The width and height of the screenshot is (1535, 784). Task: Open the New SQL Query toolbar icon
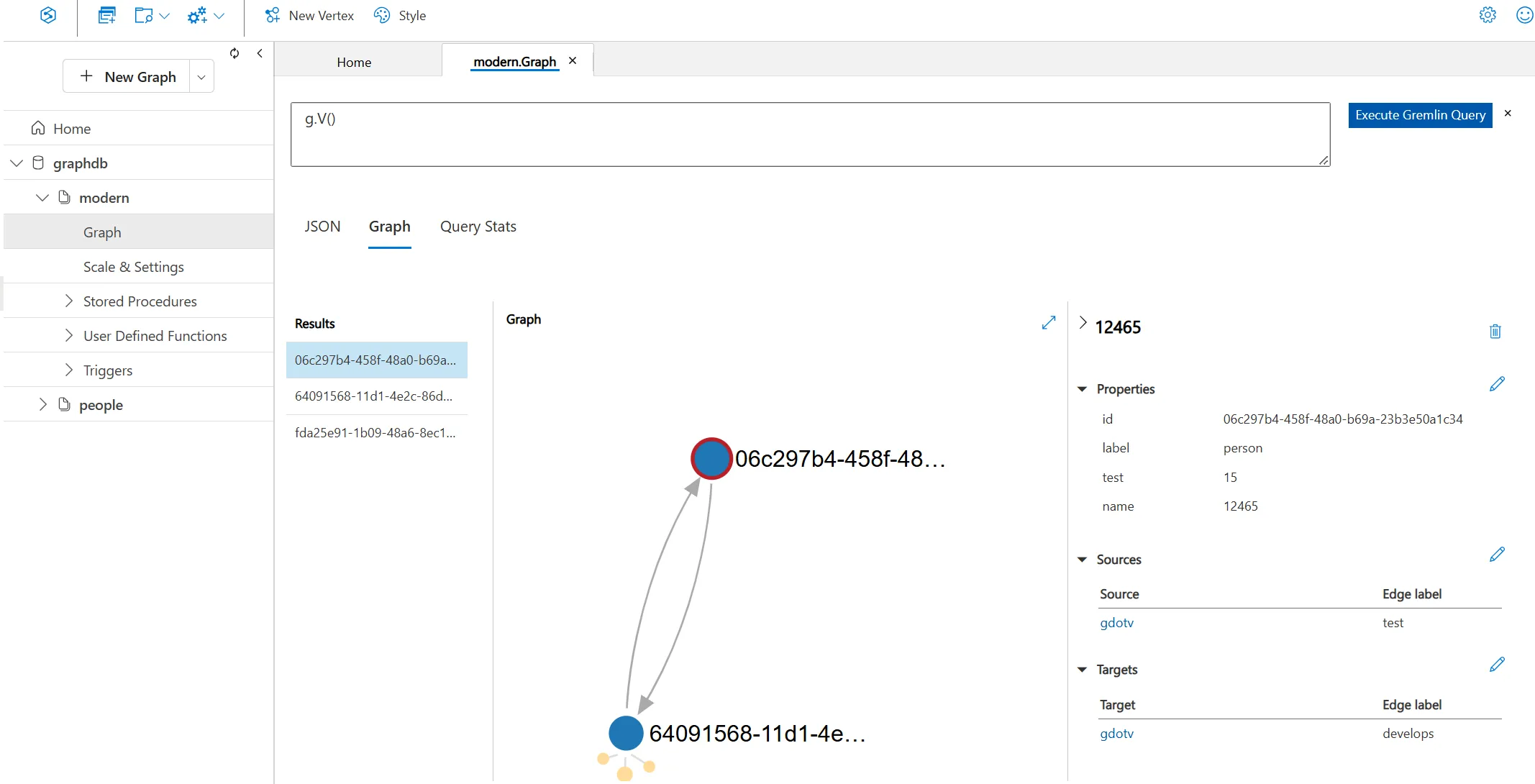(106, 15)
